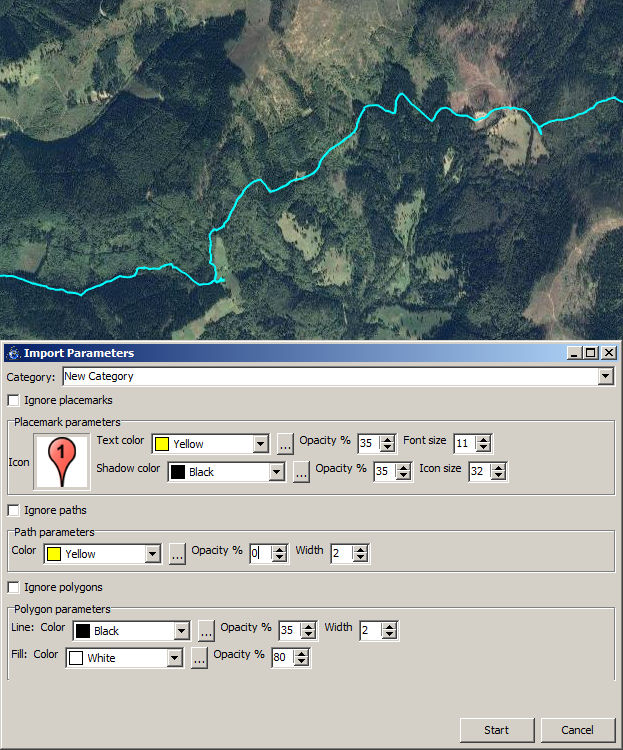Open polygon fill color ellipsis button
The image size is (623, 750).
point(199,658)
